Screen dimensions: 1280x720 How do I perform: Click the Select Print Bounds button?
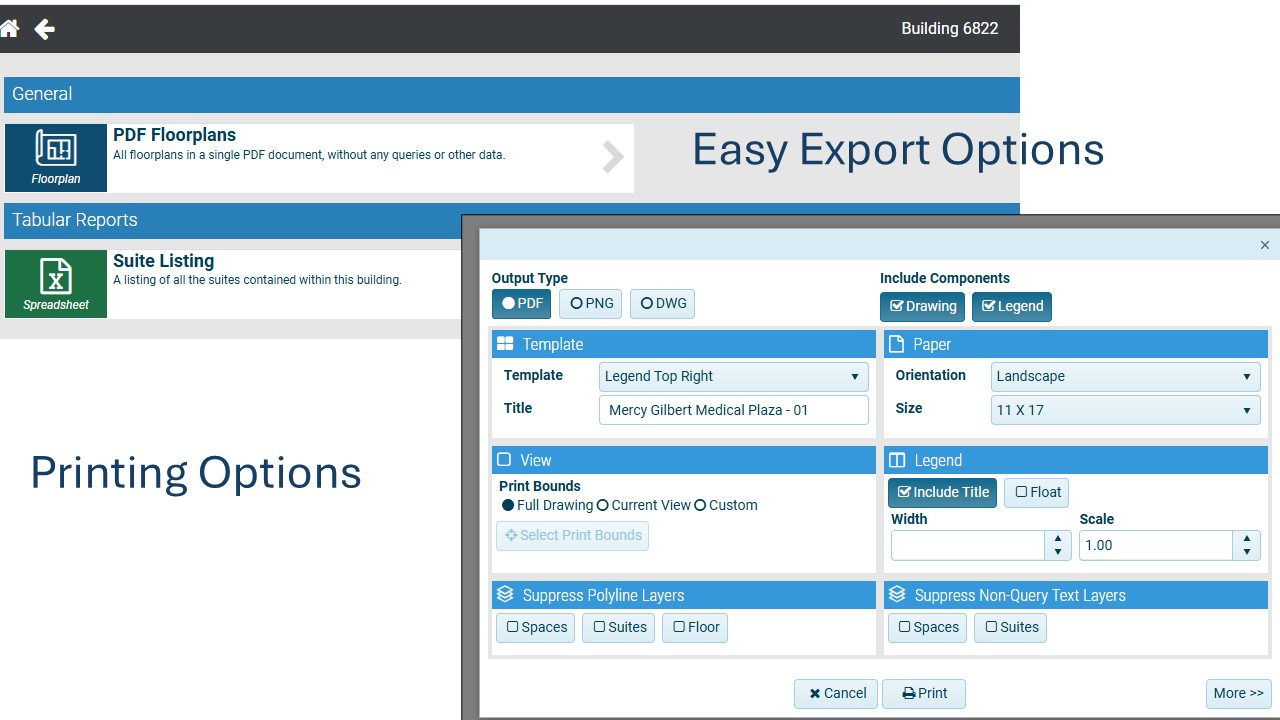pos(572,536)
